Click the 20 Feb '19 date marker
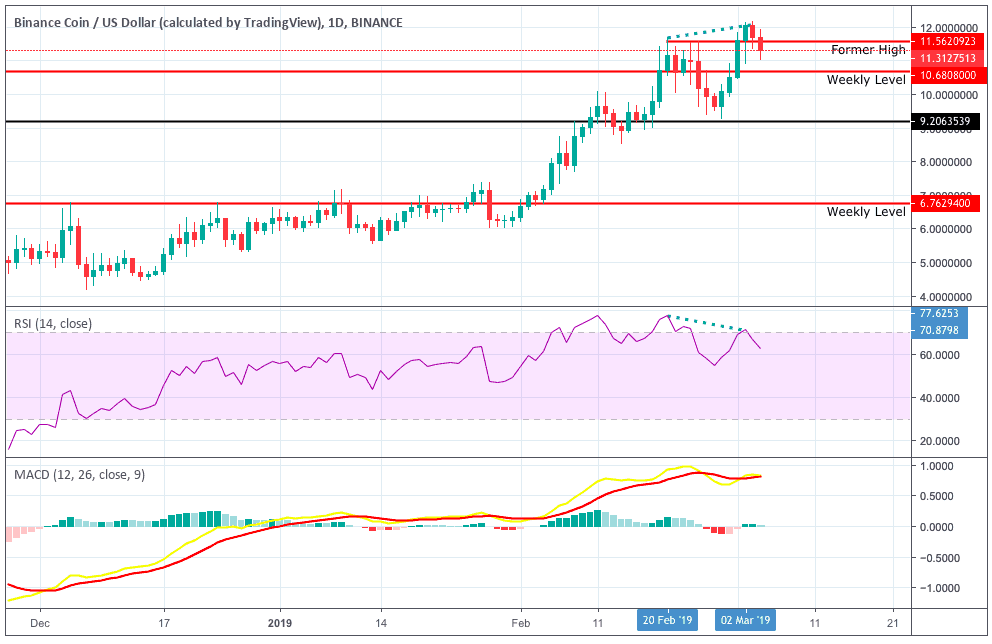Viewport: 992px width, 644px height. tap(669, 620)
